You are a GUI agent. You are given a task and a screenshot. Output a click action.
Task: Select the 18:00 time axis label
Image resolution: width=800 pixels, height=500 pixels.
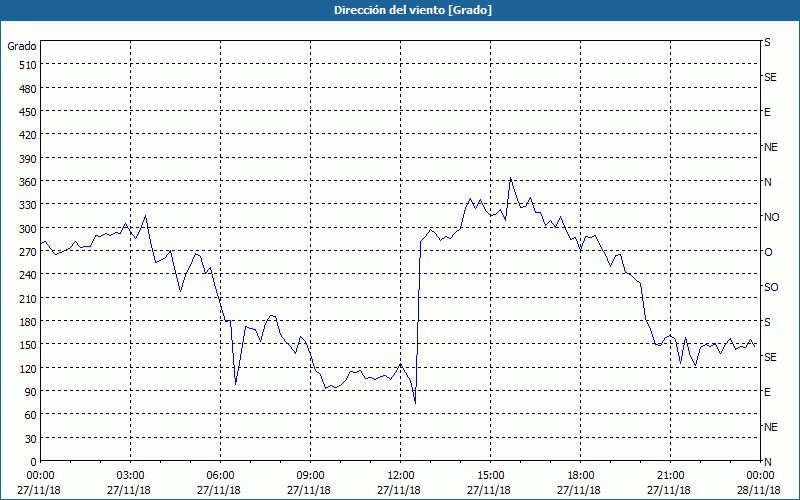pyautogui.click(x=580, y=476)
